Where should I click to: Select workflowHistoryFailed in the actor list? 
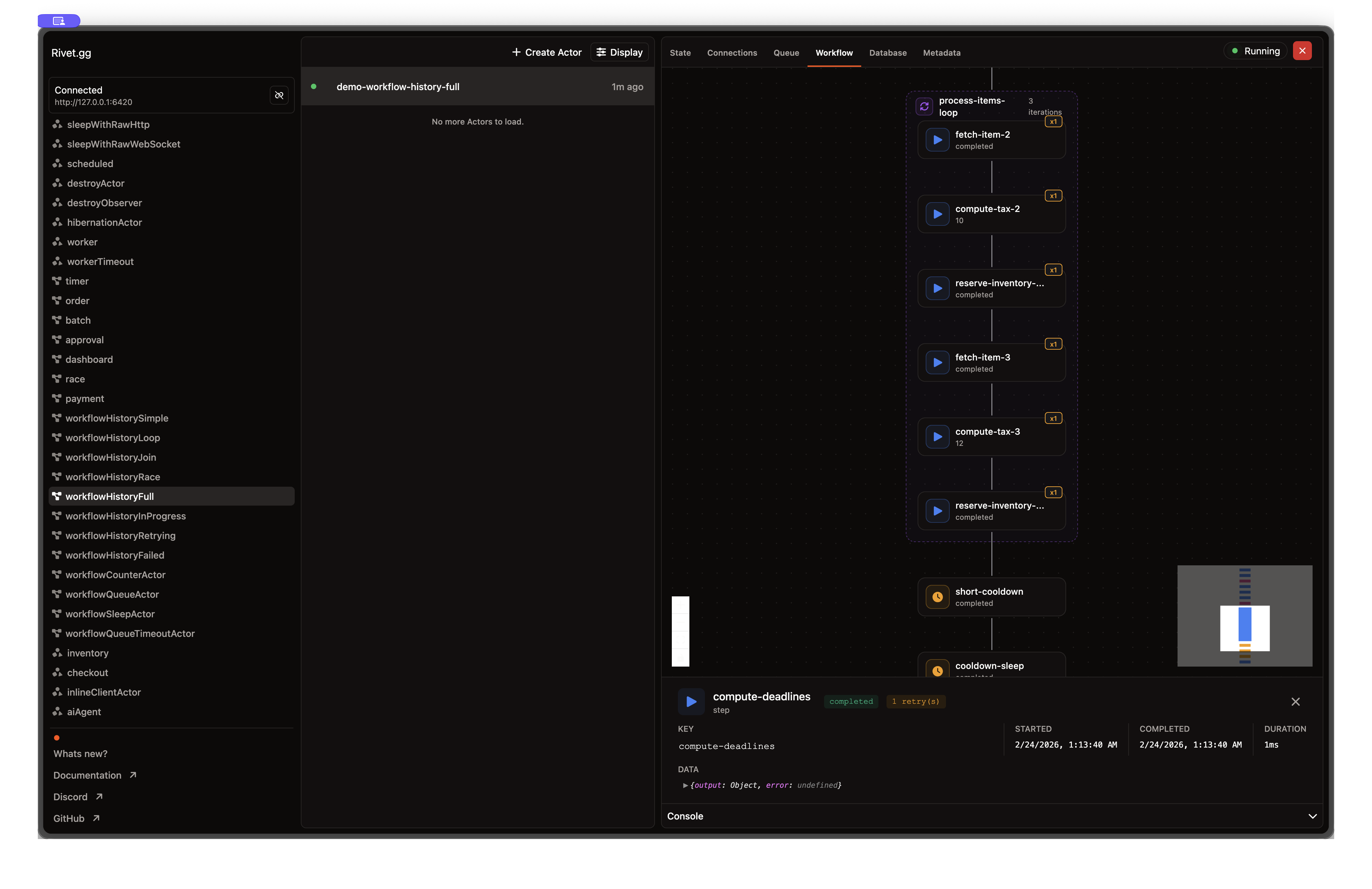(x=114, y=555)
